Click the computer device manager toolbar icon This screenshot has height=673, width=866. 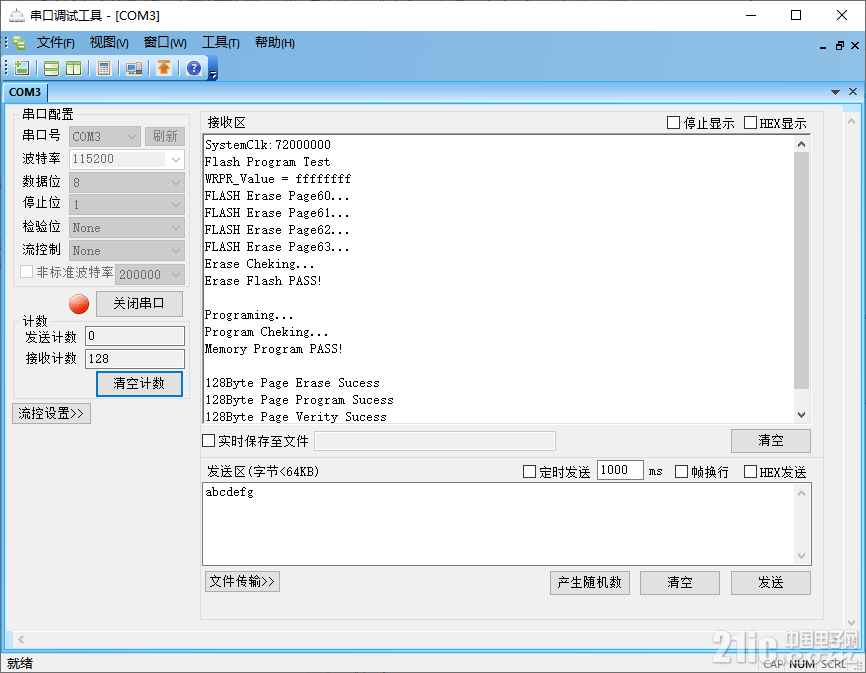click(x=134, y=68)
